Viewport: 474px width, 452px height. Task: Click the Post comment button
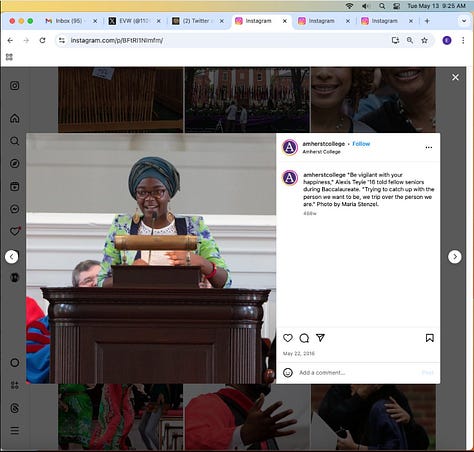pos(428,372)
